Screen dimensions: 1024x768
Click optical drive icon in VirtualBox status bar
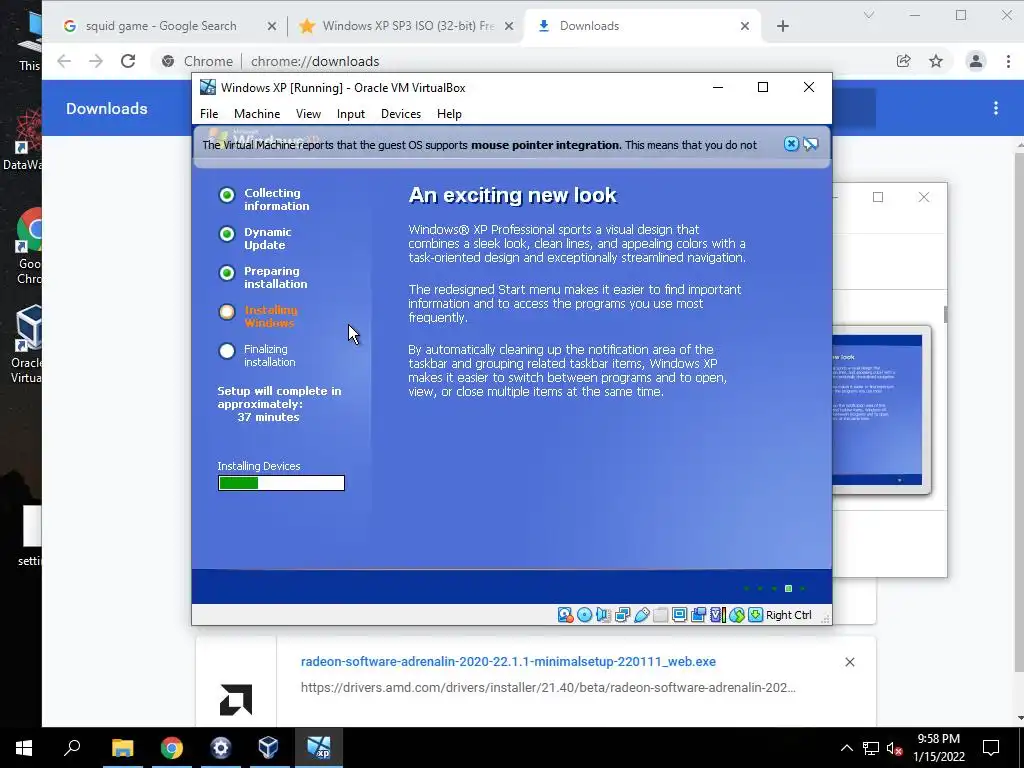coord(584,615)
